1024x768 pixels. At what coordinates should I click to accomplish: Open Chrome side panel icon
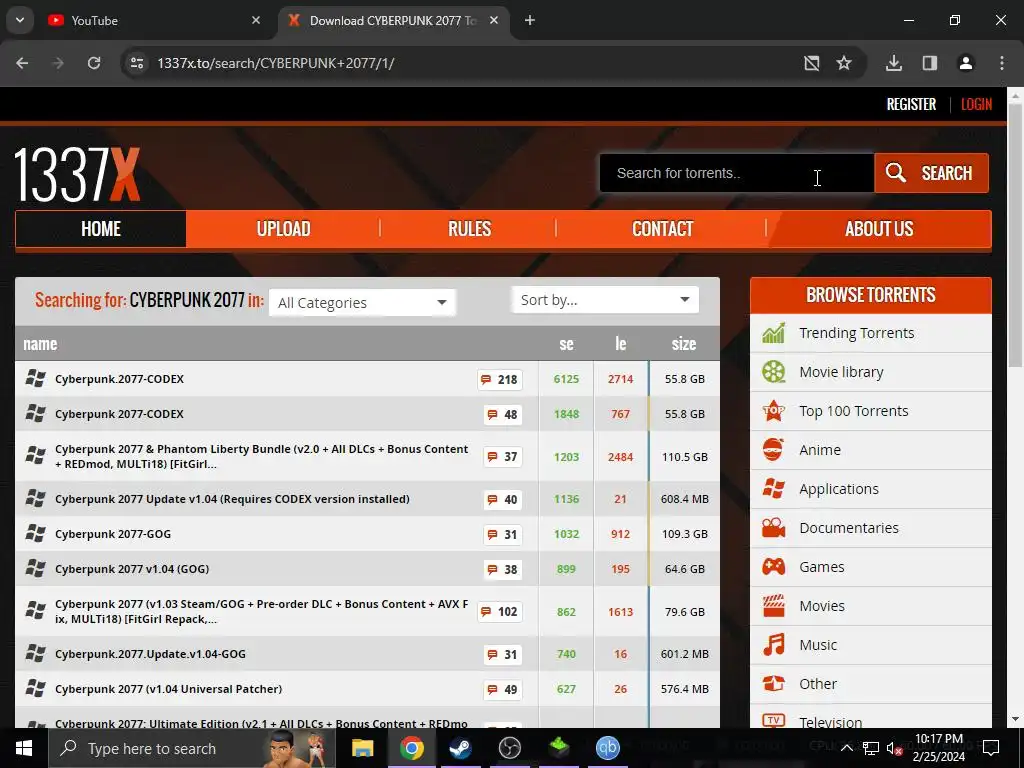pos(929,63)
